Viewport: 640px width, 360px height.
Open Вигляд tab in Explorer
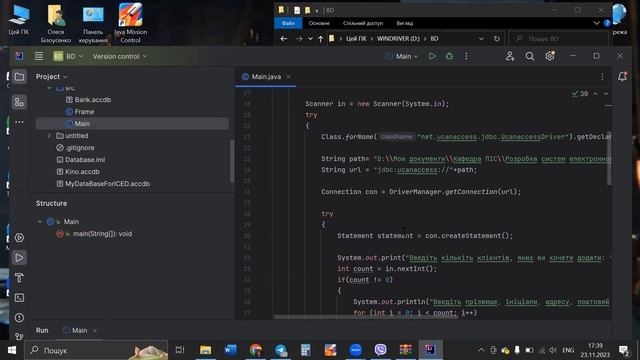coord(404,23)
